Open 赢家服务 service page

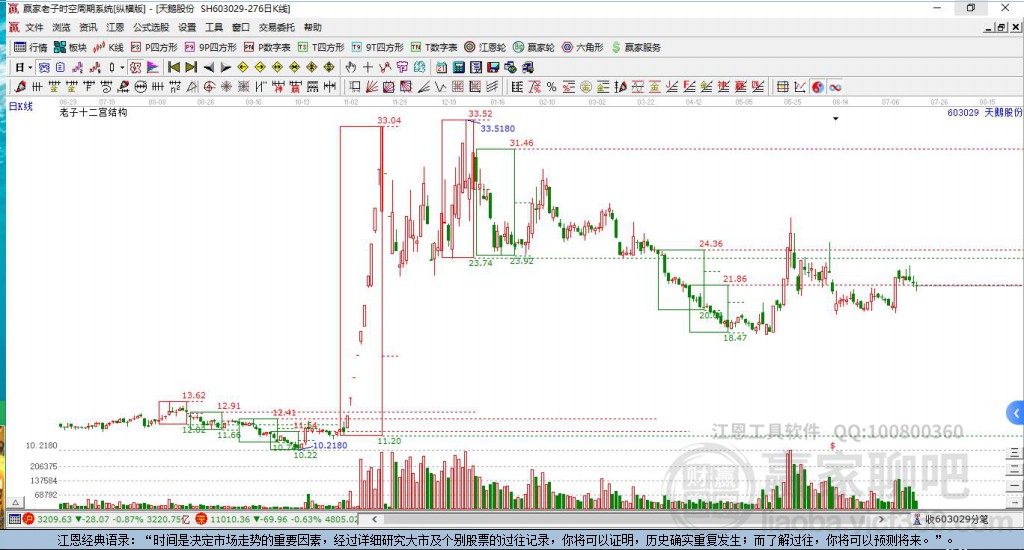tap(636, 47)
